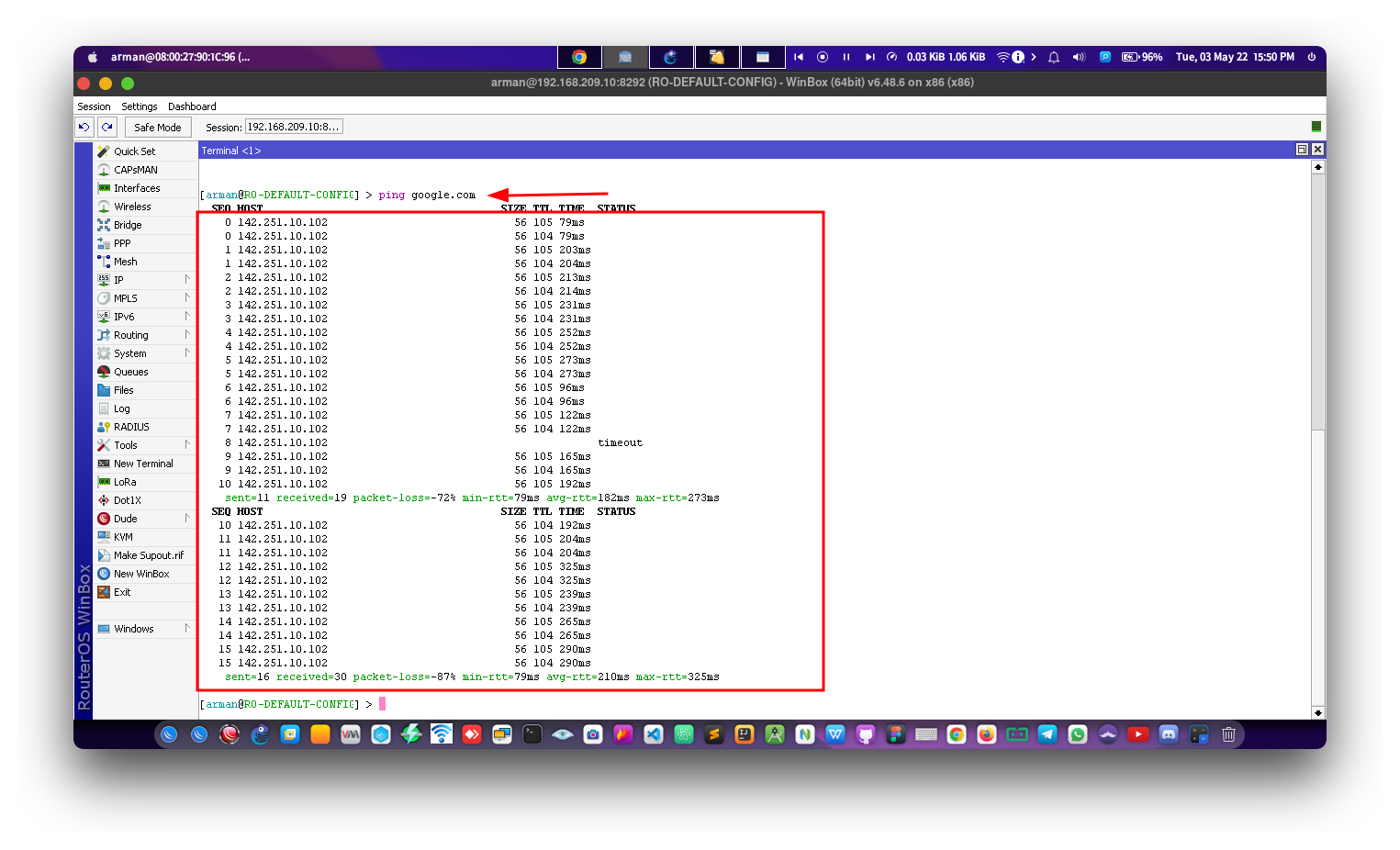Click the Session address field

[294, 126]
